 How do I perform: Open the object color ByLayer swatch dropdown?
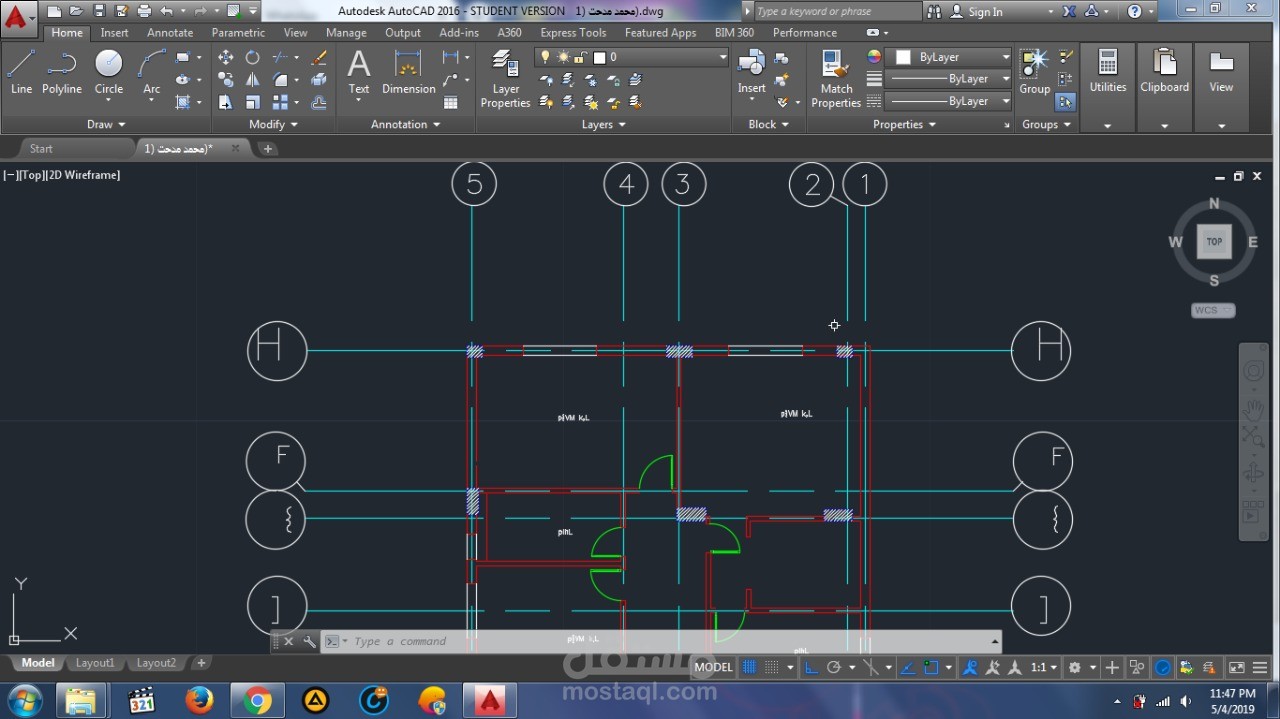click(x=949, y=57)
